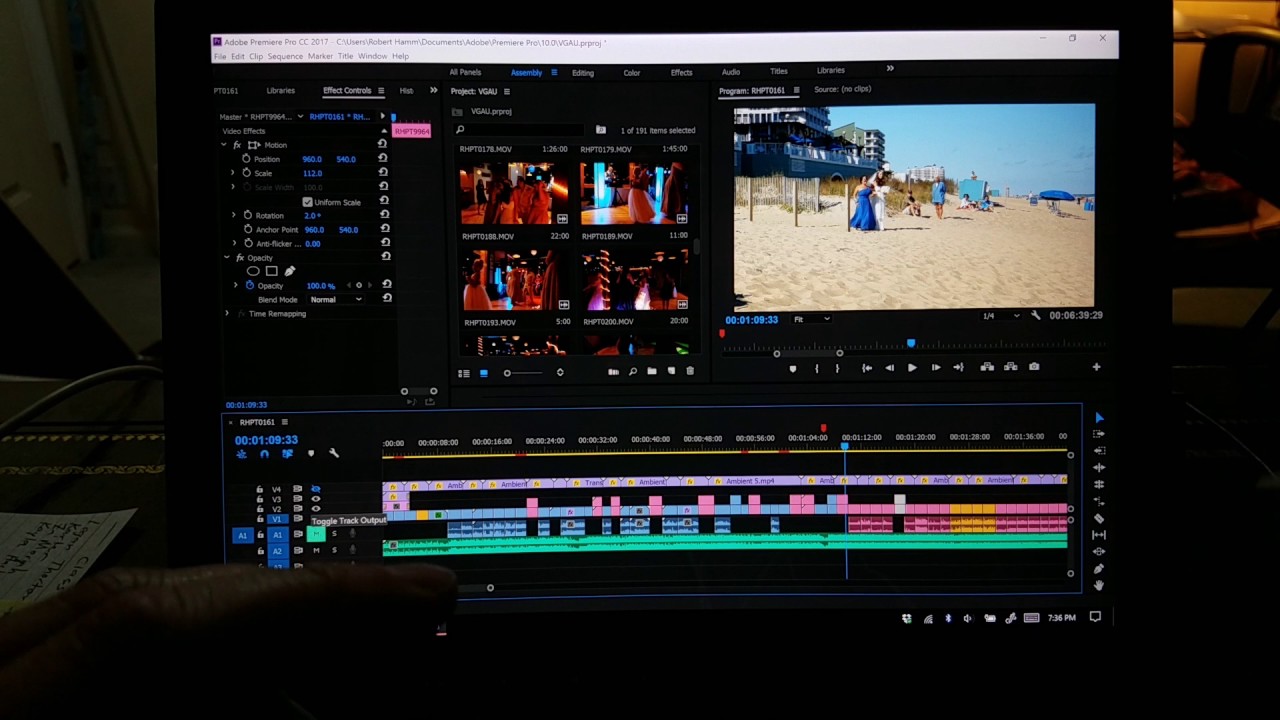Click volume icon in Windows tray
The height and width of the screenshot is (720, 1280).
(967, 618)
